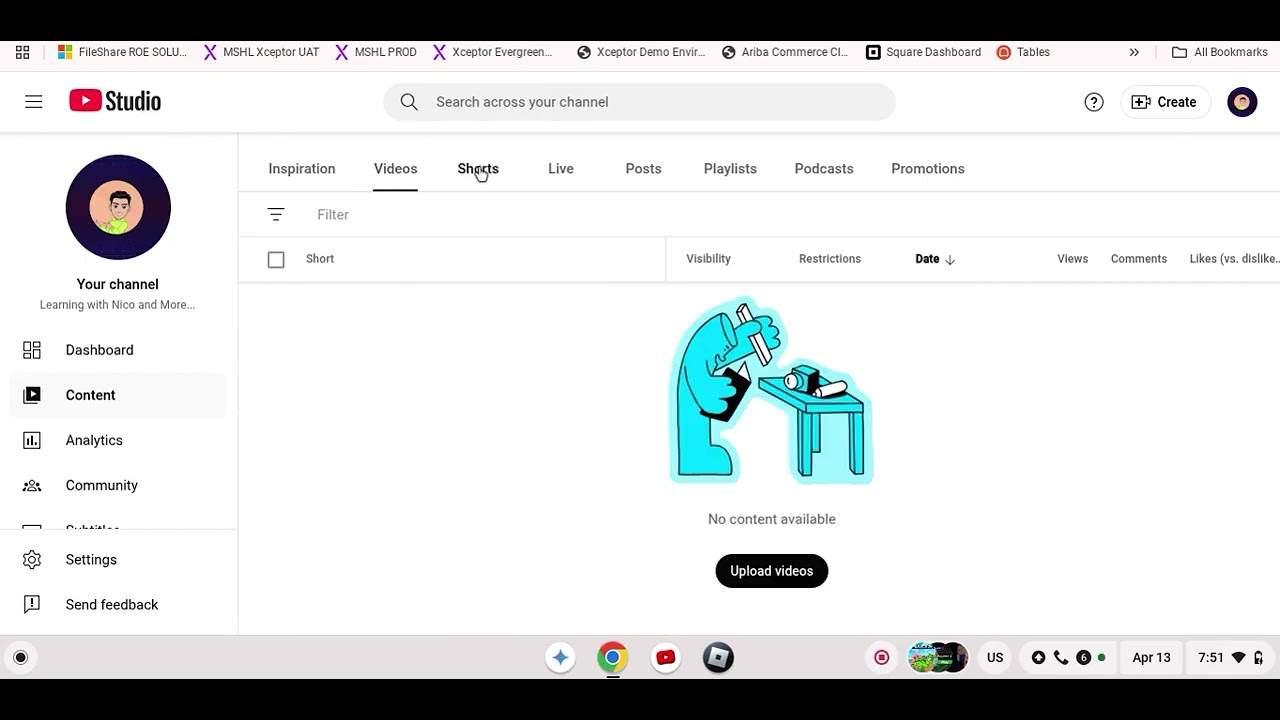Click the Dashboard grid icon

point(32,350)
